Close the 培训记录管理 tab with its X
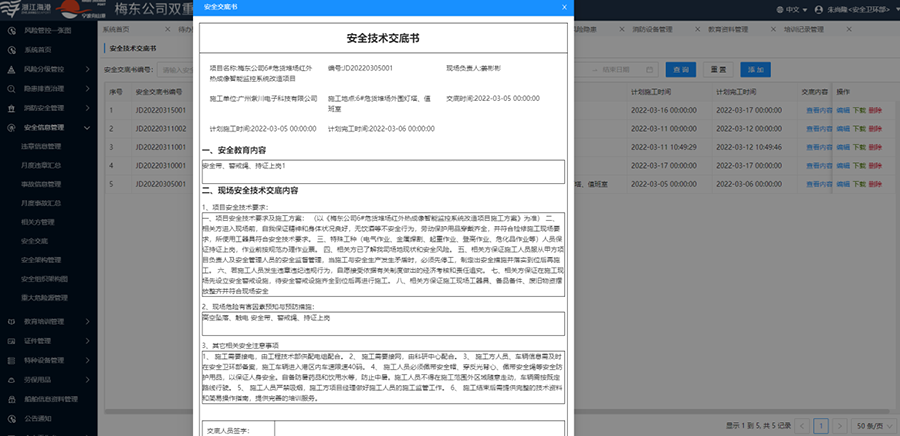The height and width of the screenshot is (436, 900). [x=848, y=29]
